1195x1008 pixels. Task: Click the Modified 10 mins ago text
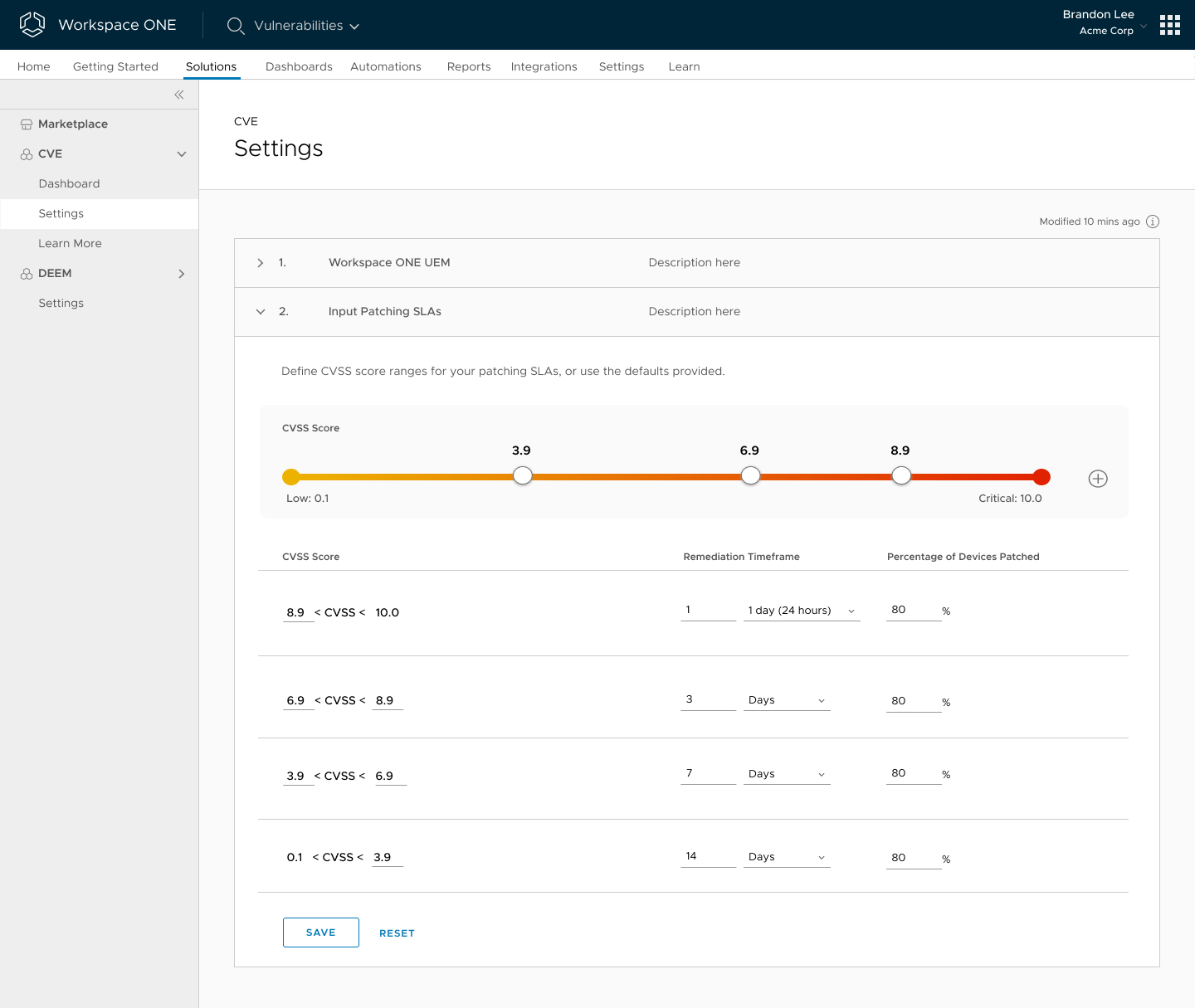[1090, 222]
